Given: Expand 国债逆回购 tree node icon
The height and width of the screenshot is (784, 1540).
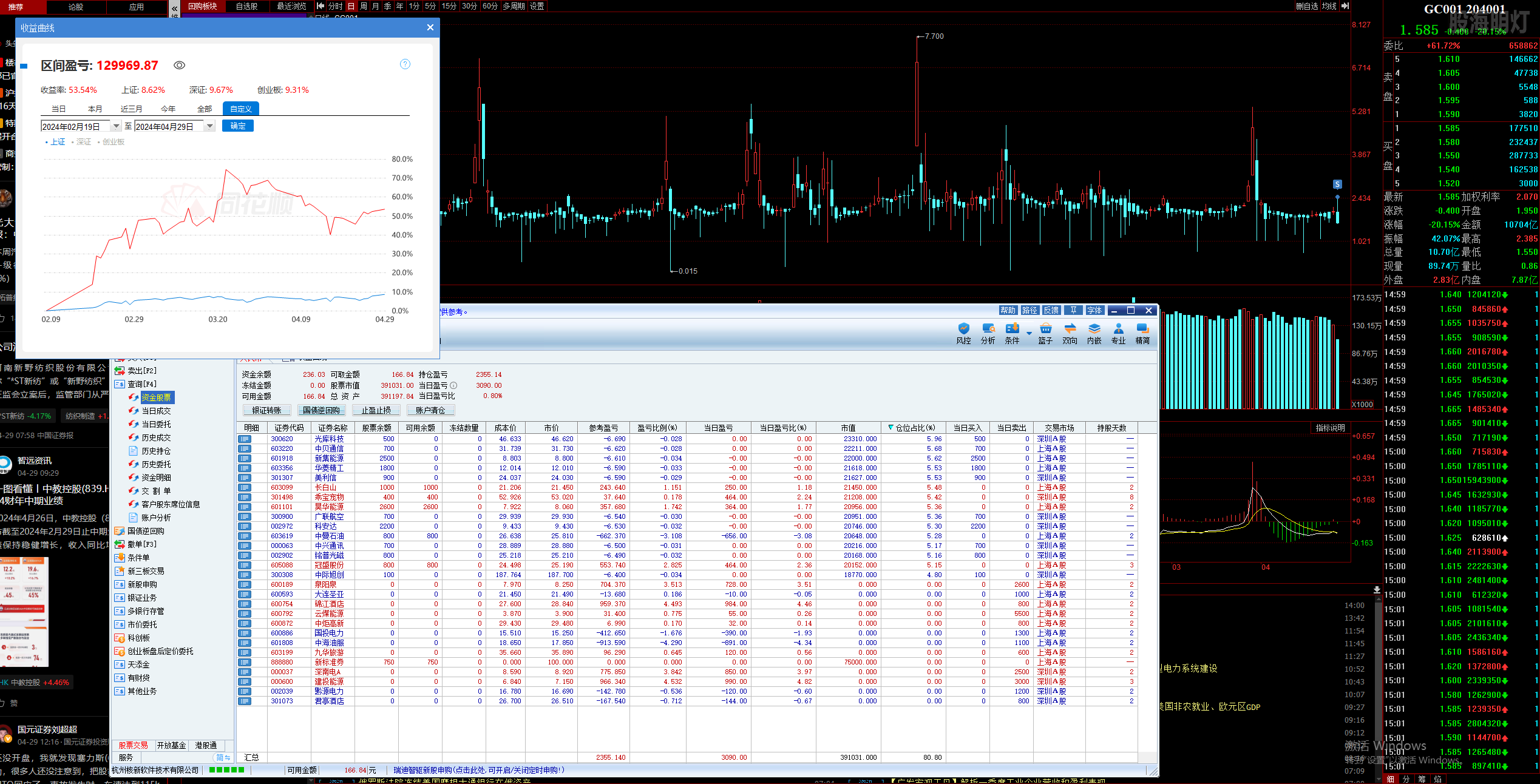Looking at the screenshot, I should point(120,531).
